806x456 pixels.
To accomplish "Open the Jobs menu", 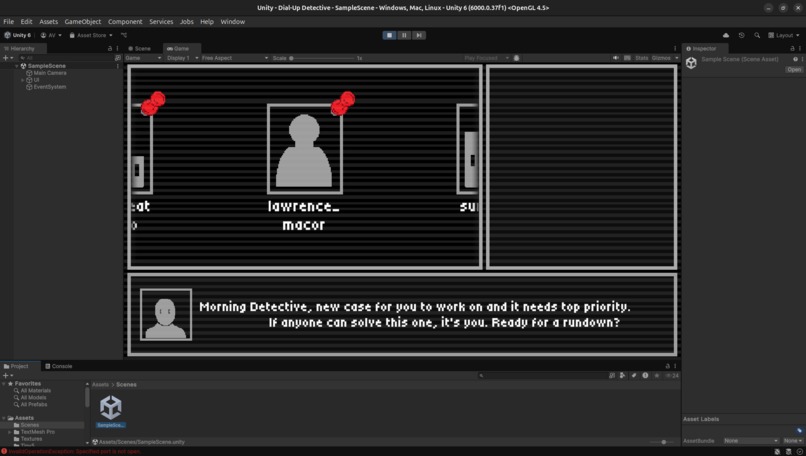I will point(187,22).
